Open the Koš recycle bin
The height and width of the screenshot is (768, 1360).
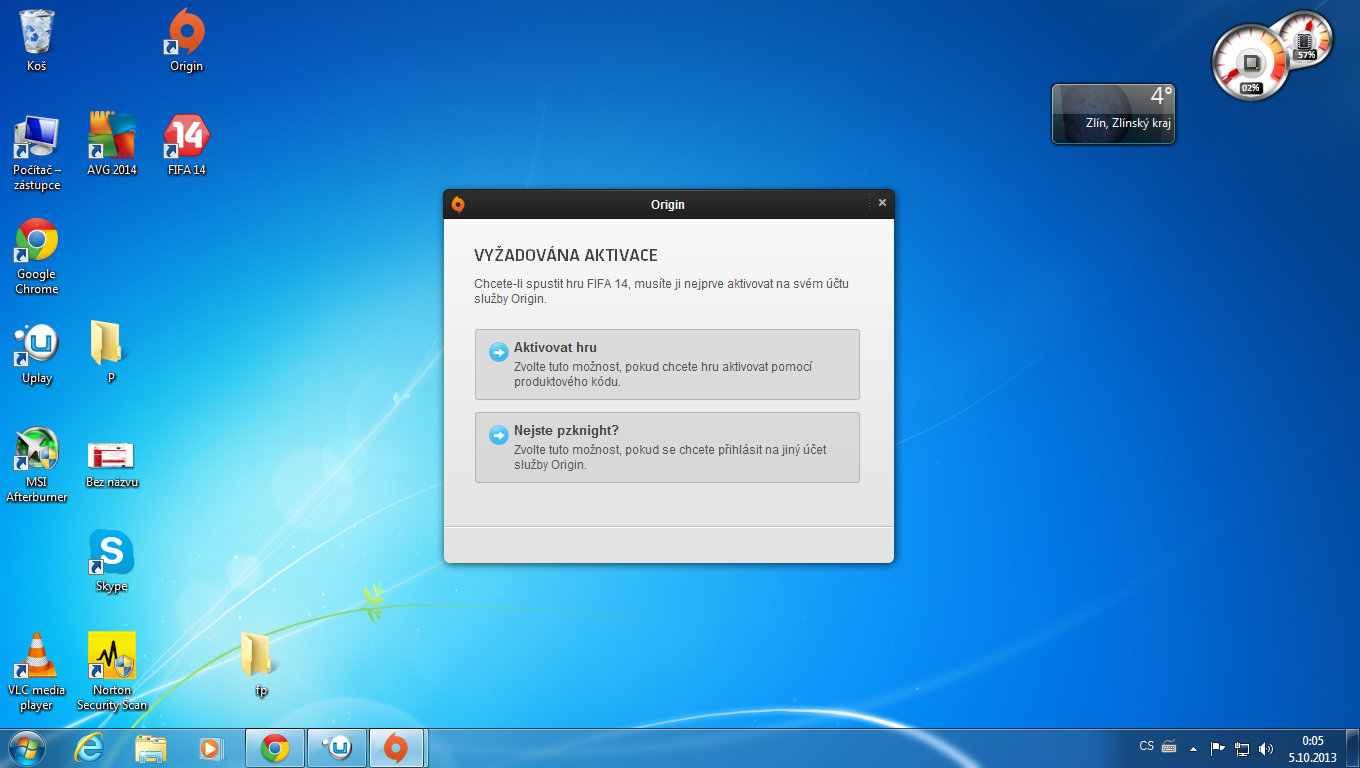[x=37, y=38]
